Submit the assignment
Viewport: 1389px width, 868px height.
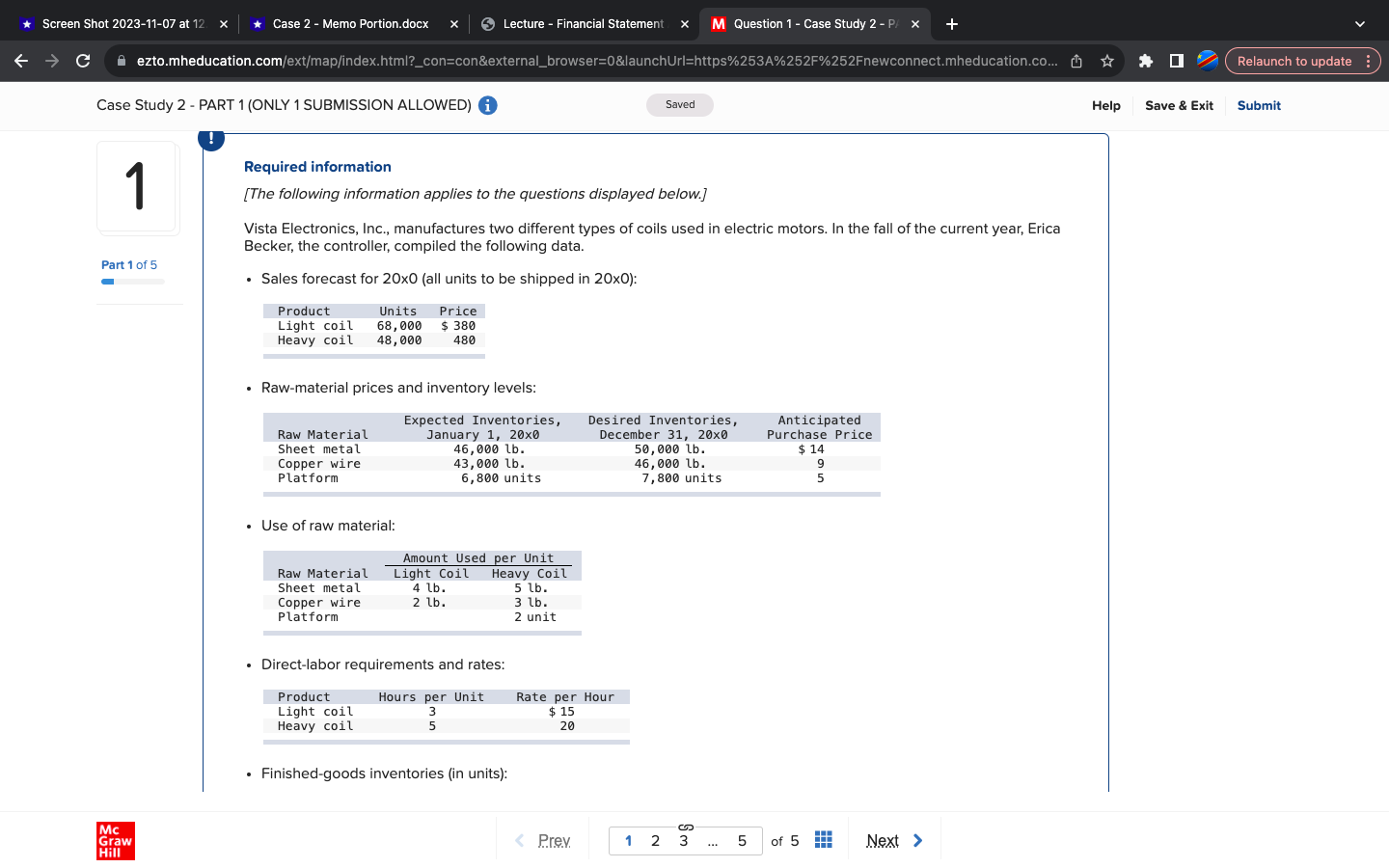(1259, 105)
